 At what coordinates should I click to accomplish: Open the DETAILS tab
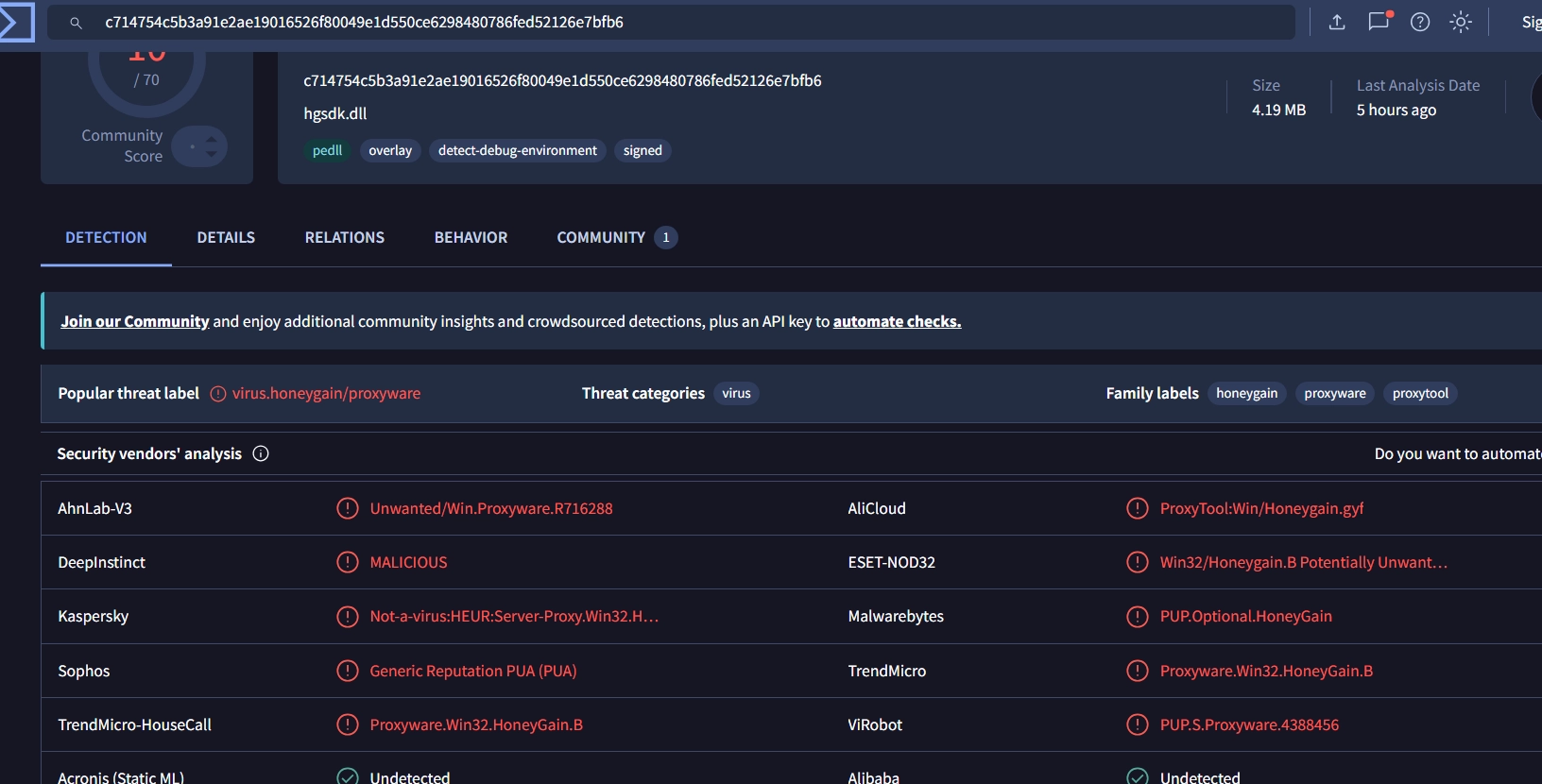point(226,238)
